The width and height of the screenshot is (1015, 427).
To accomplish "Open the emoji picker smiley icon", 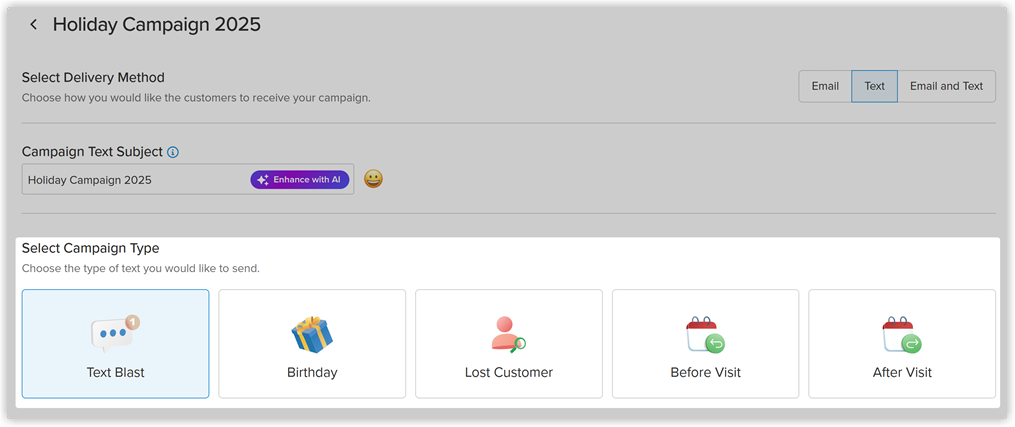I will [373, 179].
